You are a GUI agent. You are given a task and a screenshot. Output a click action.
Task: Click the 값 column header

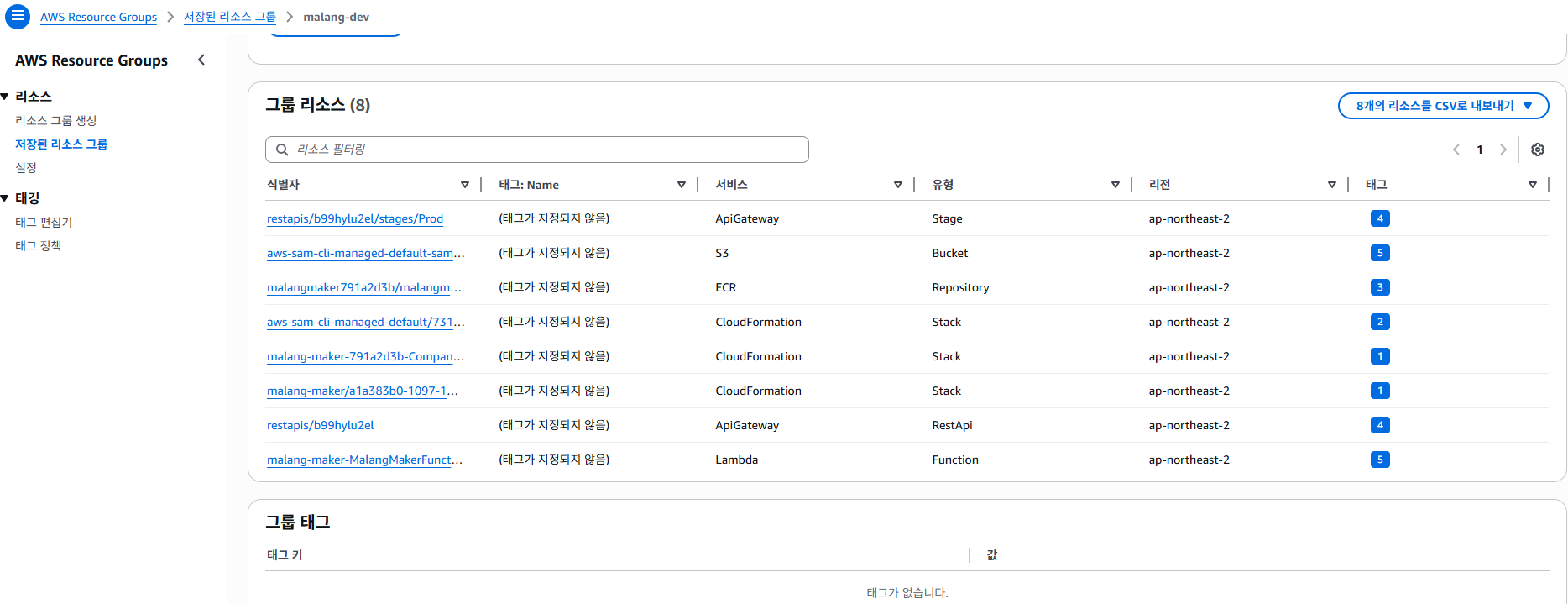click(x=992, y=555)
